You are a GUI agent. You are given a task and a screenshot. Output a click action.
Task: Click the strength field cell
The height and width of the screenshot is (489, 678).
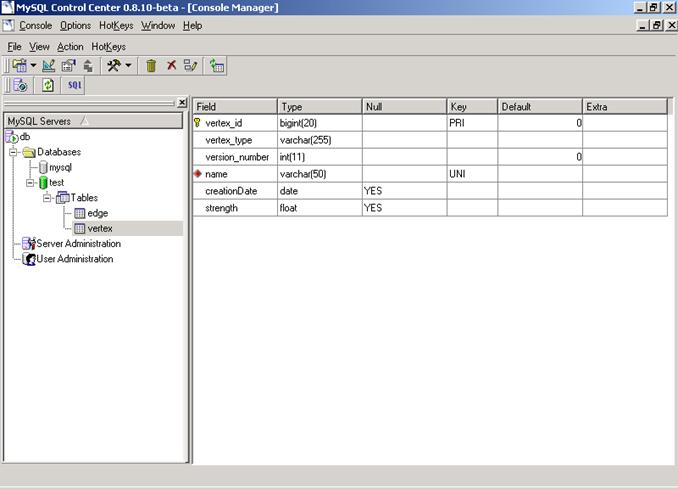(235, 208)
